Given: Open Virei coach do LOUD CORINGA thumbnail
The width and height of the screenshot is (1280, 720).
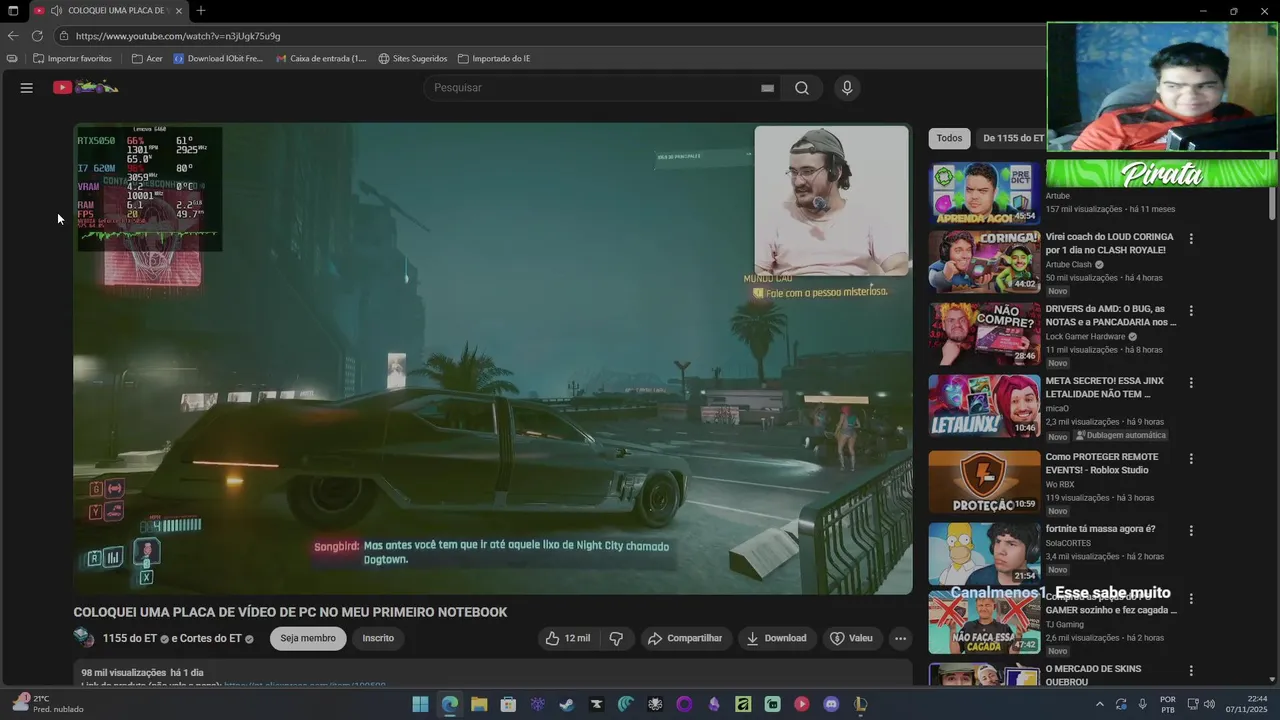Looking at the screenshot, I should pyautogui.click(x=984, y=262).
